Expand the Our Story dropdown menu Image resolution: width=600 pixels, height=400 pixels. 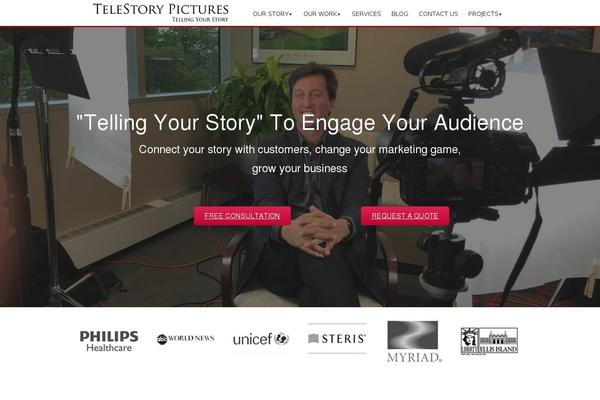click(272, 14)
